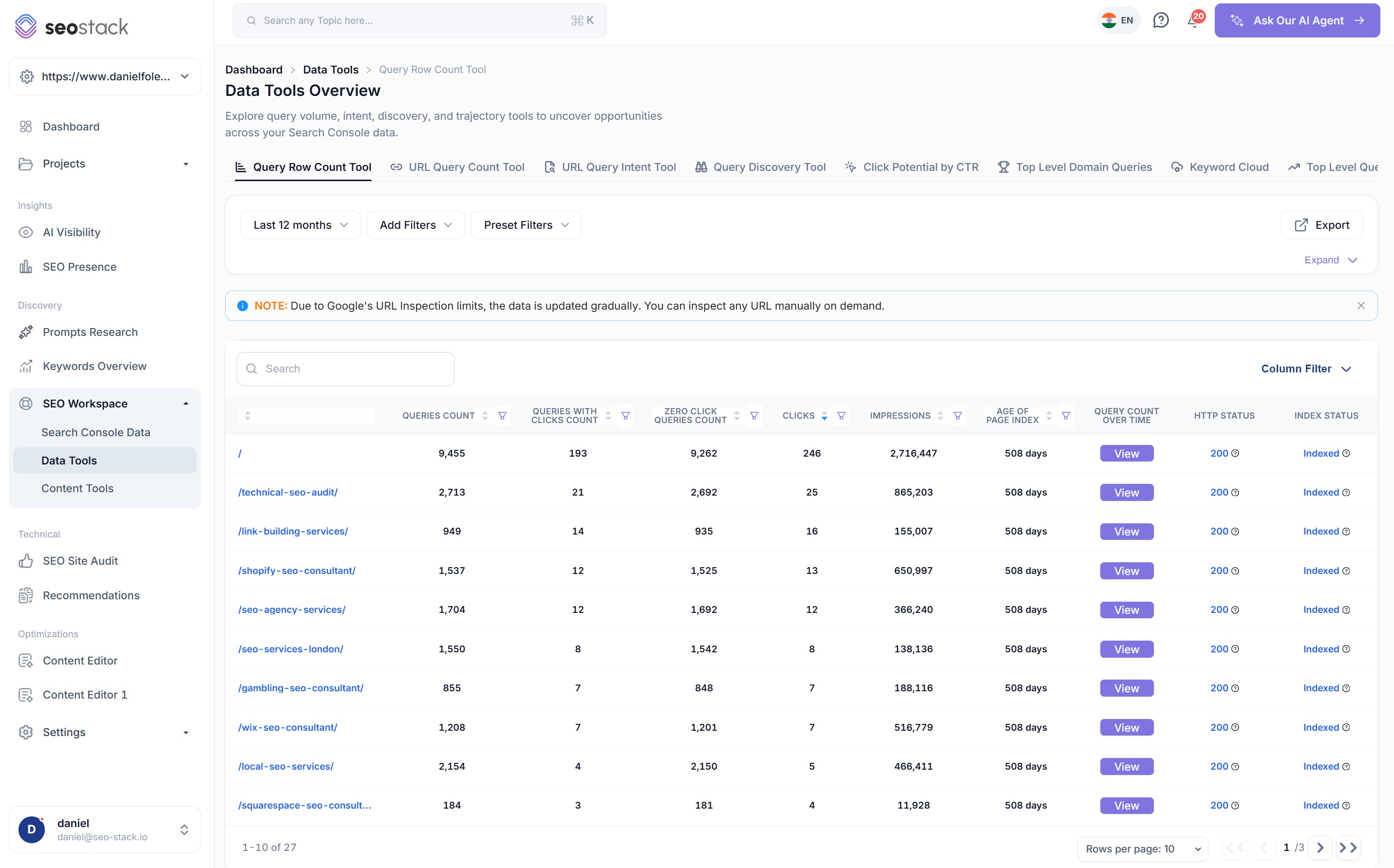Switch to URL Query Count Tool tab
This screenshot has height=868, width=1394.
click(x=457, y=167)
